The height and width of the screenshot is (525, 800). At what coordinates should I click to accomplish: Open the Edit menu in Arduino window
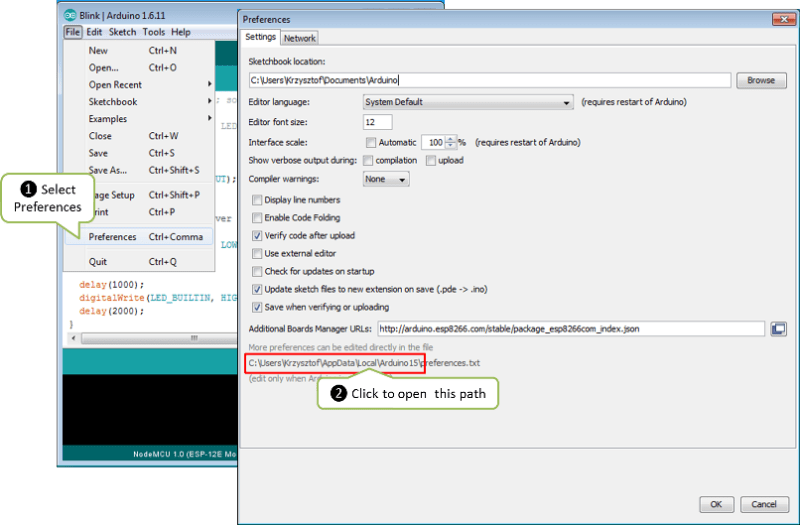(94, 32)
